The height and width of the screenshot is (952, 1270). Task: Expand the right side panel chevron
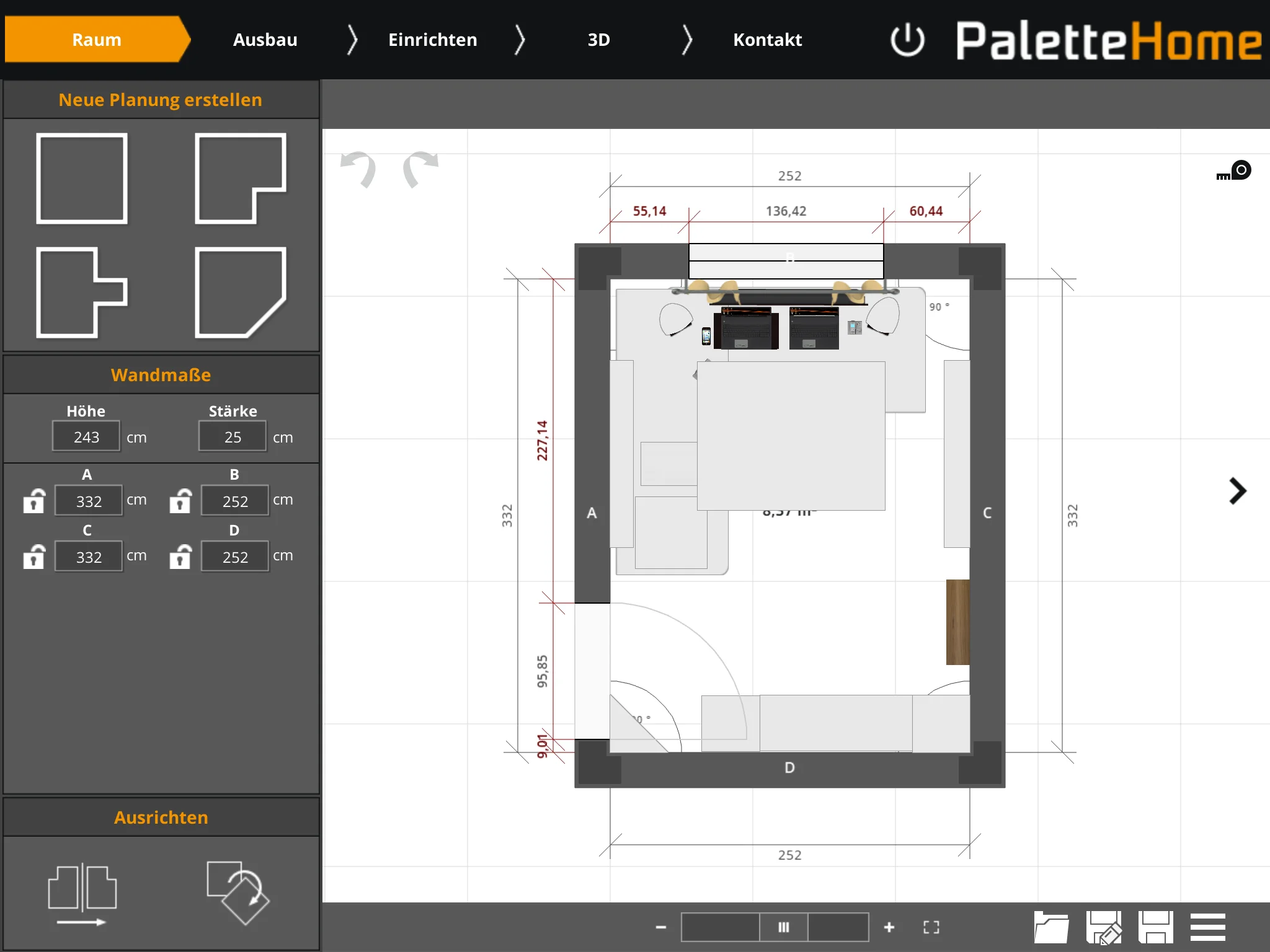click(1237, 491)
